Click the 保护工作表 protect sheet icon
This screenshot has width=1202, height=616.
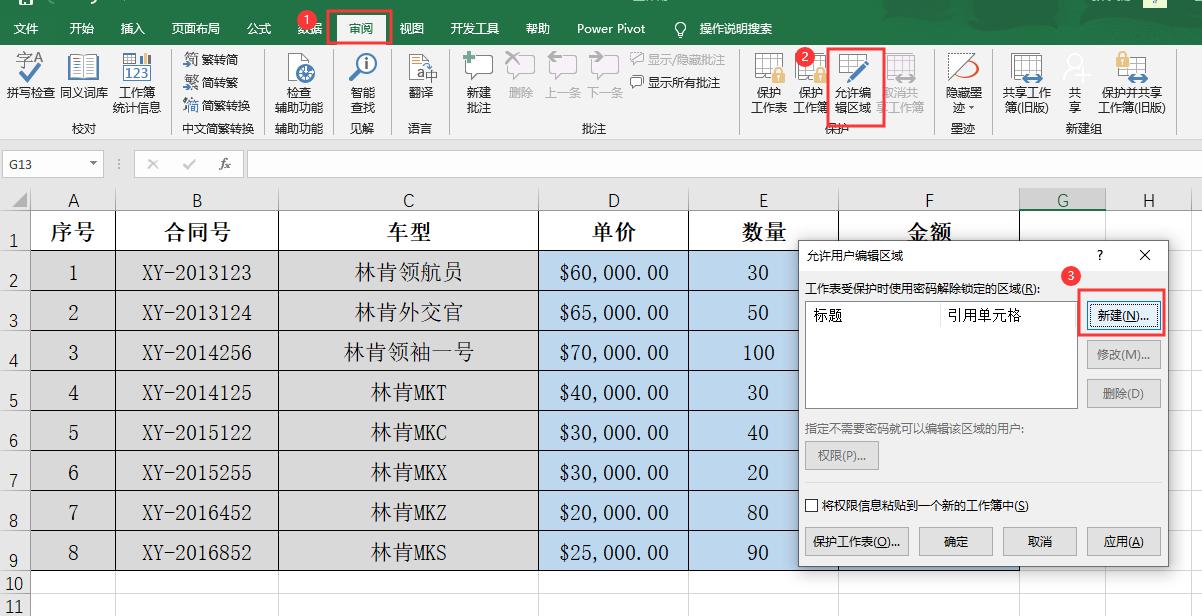point(768,82)
